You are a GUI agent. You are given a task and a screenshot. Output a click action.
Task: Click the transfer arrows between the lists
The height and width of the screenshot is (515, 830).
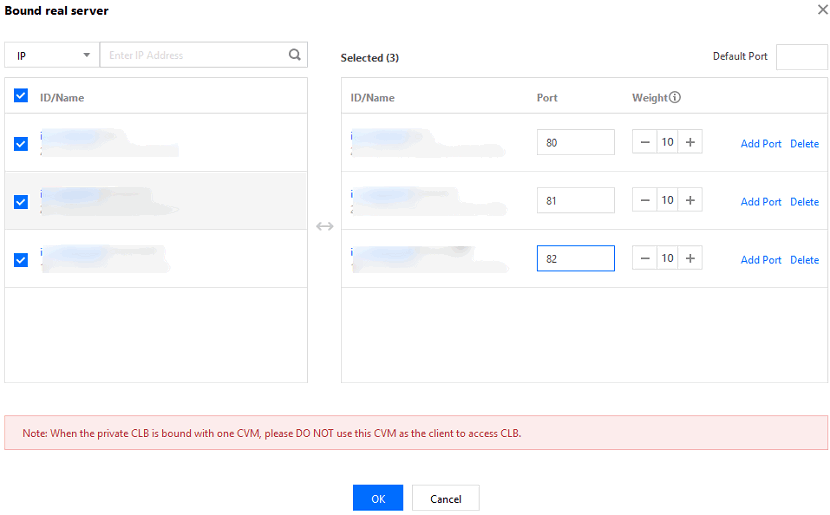coord(324,227)
